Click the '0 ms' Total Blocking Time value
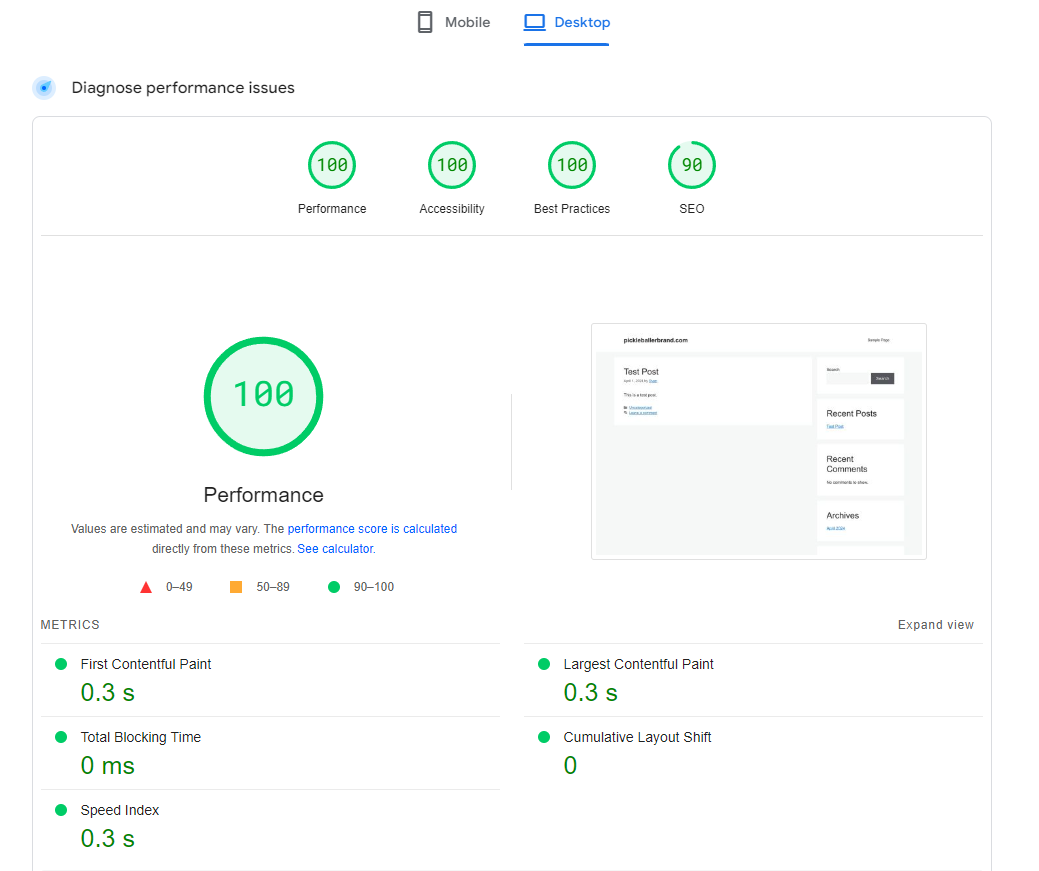1039x871 pixels. [107, 766]
